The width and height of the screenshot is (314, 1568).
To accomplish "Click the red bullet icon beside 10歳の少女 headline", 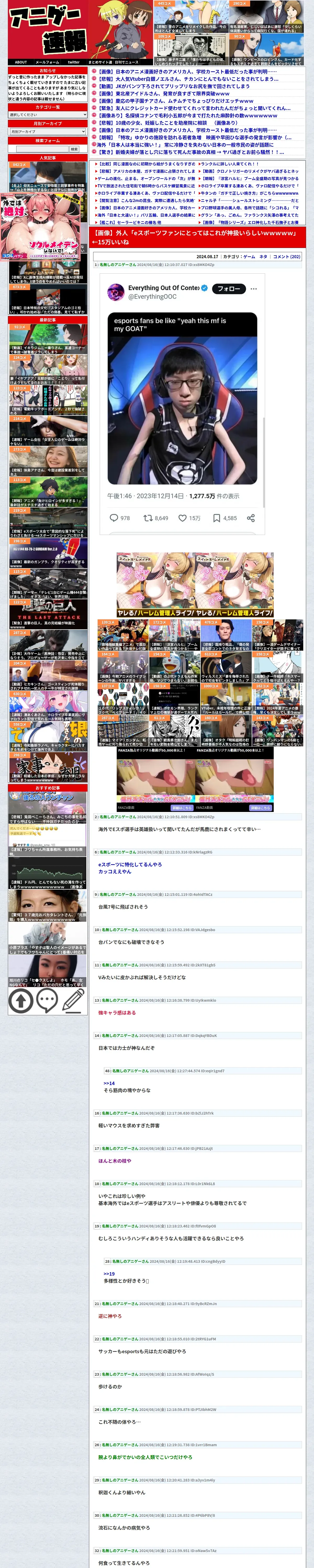I will [94, 122].
